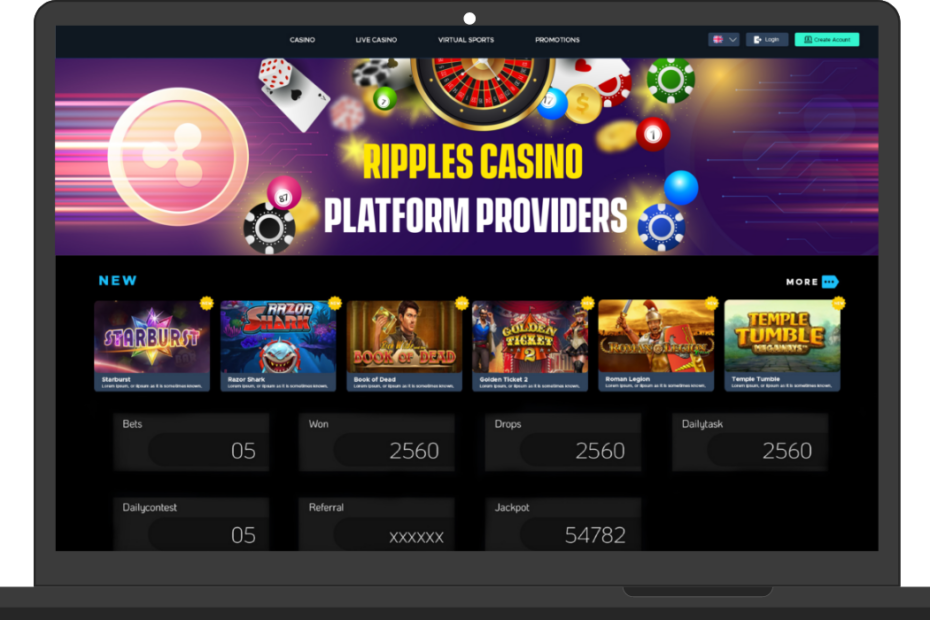Click the NEW section heading
This screenshot has height=620, width=930.
[x=117, y=281]
